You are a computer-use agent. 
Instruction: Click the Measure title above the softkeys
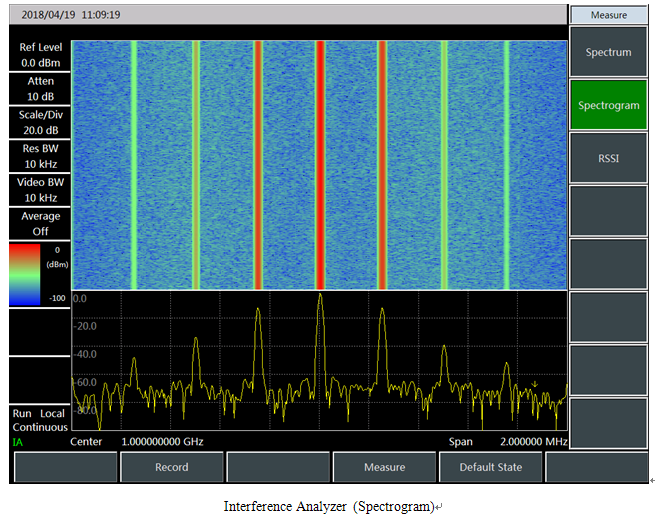click(x=608, y=15)
